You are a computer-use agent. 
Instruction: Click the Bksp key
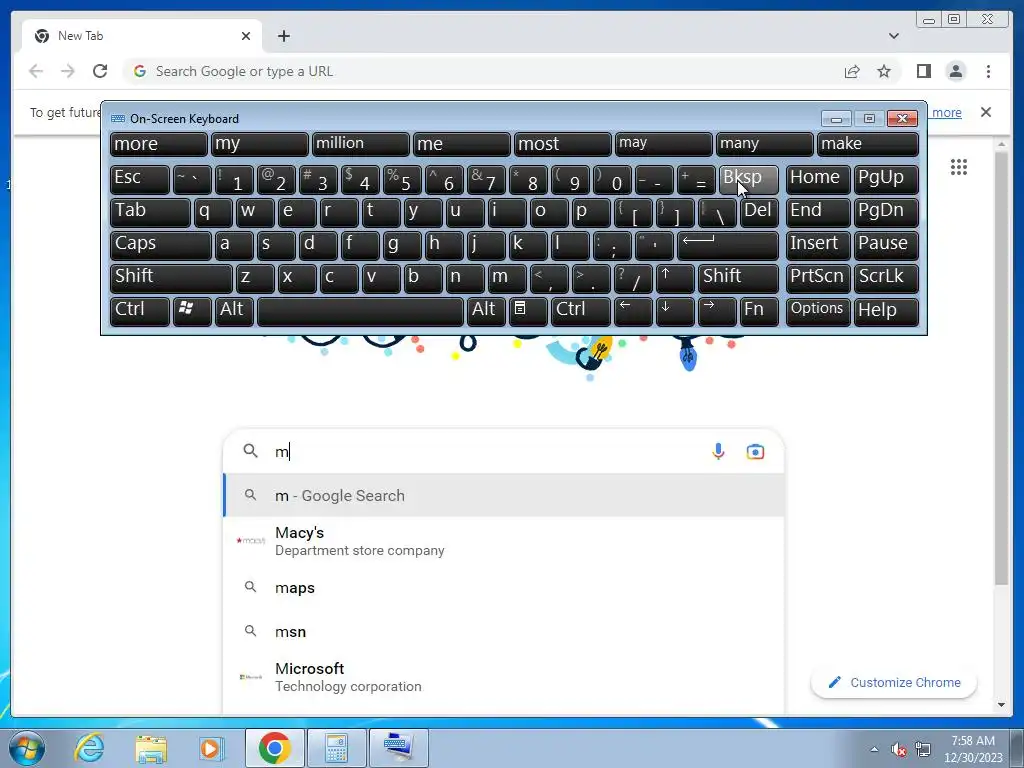point(748,179)
